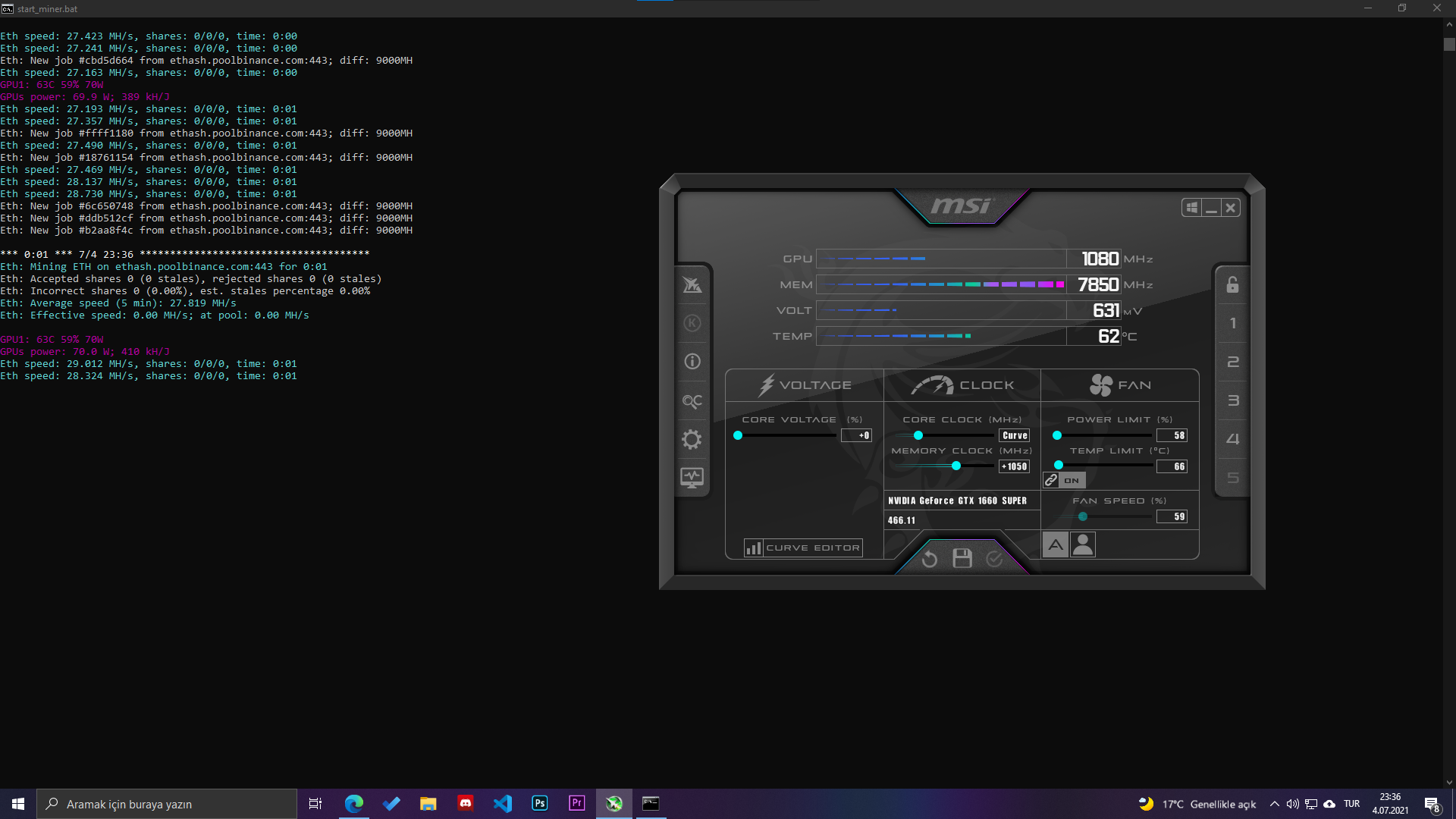Toggle the profile lock padlock
Viewport: 1456px width, 819px height.
click(x=1232, y=284)
